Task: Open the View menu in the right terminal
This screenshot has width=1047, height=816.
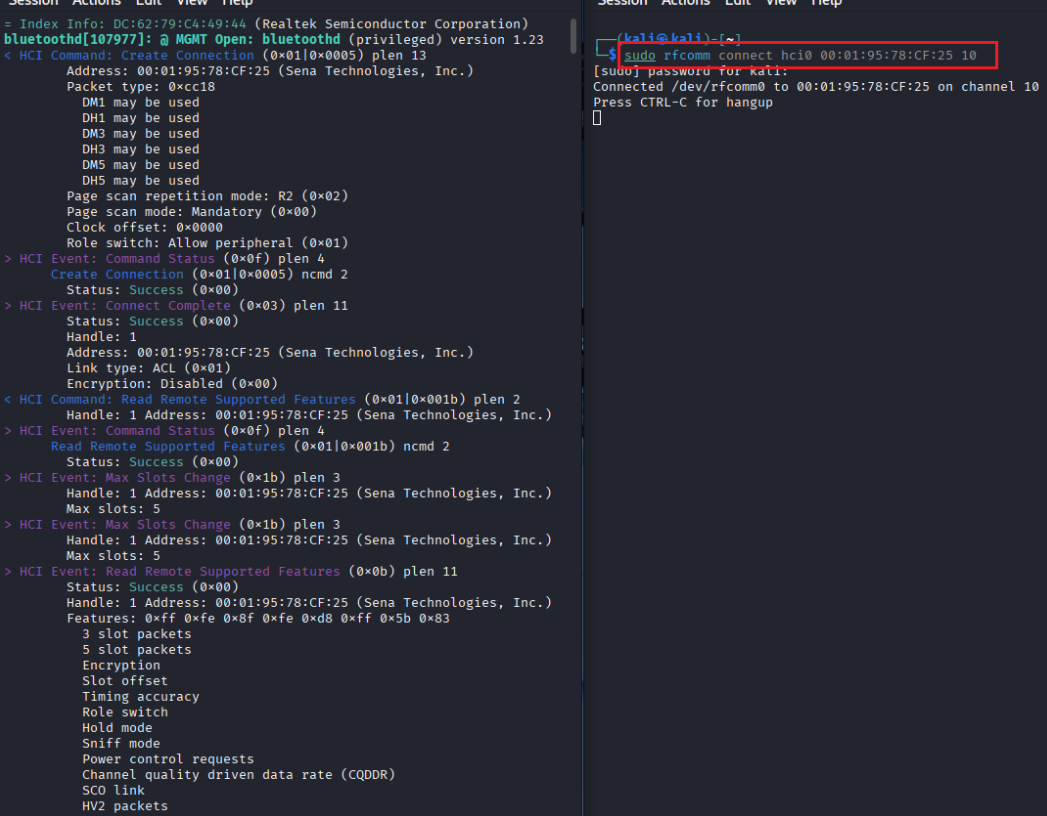Action: [780, 3]
